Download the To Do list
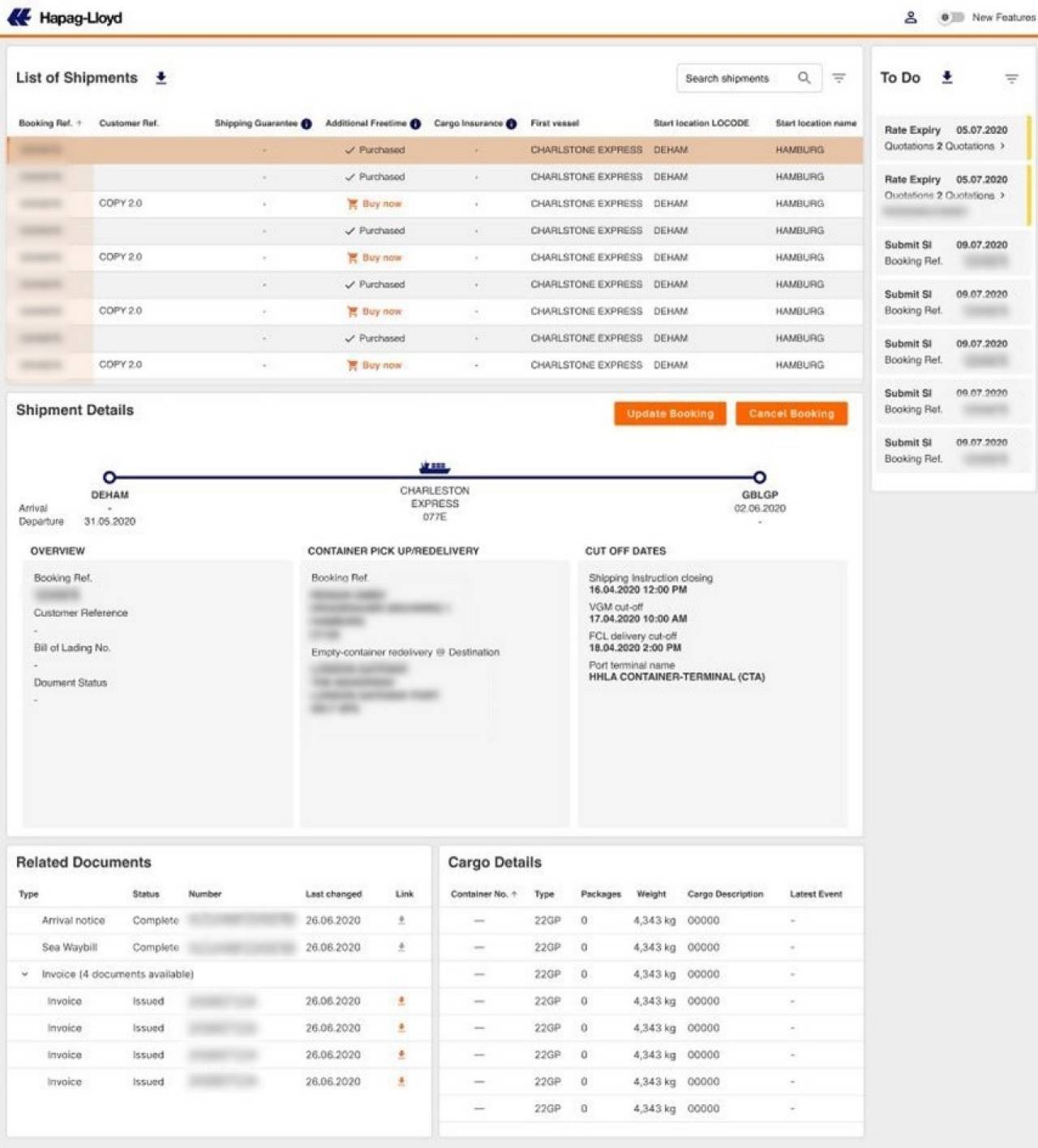This screenshot has height=1148, width=1038. point(946,77)
